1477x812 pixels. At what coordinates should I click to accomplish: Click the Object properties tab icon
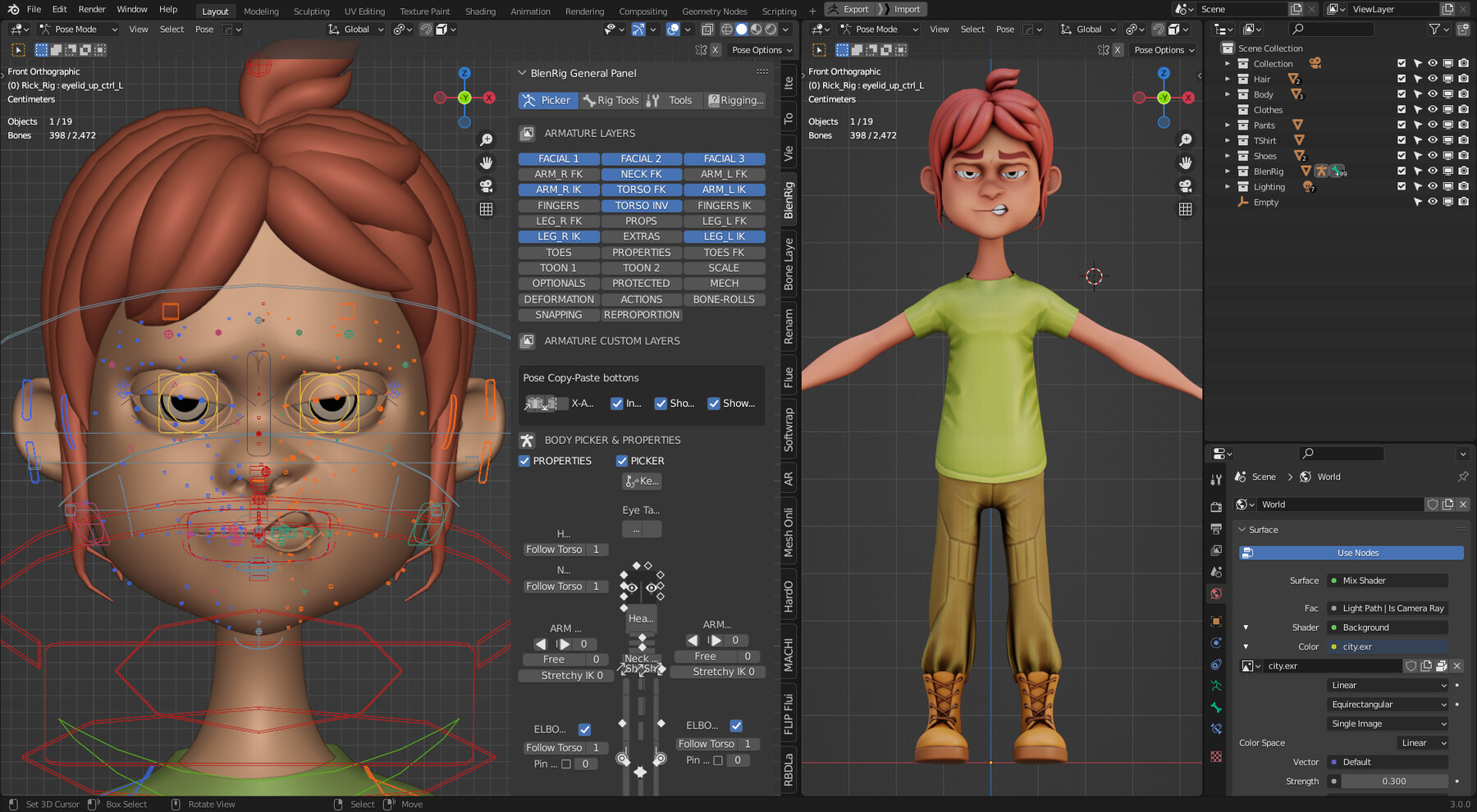pos(1216,621)
